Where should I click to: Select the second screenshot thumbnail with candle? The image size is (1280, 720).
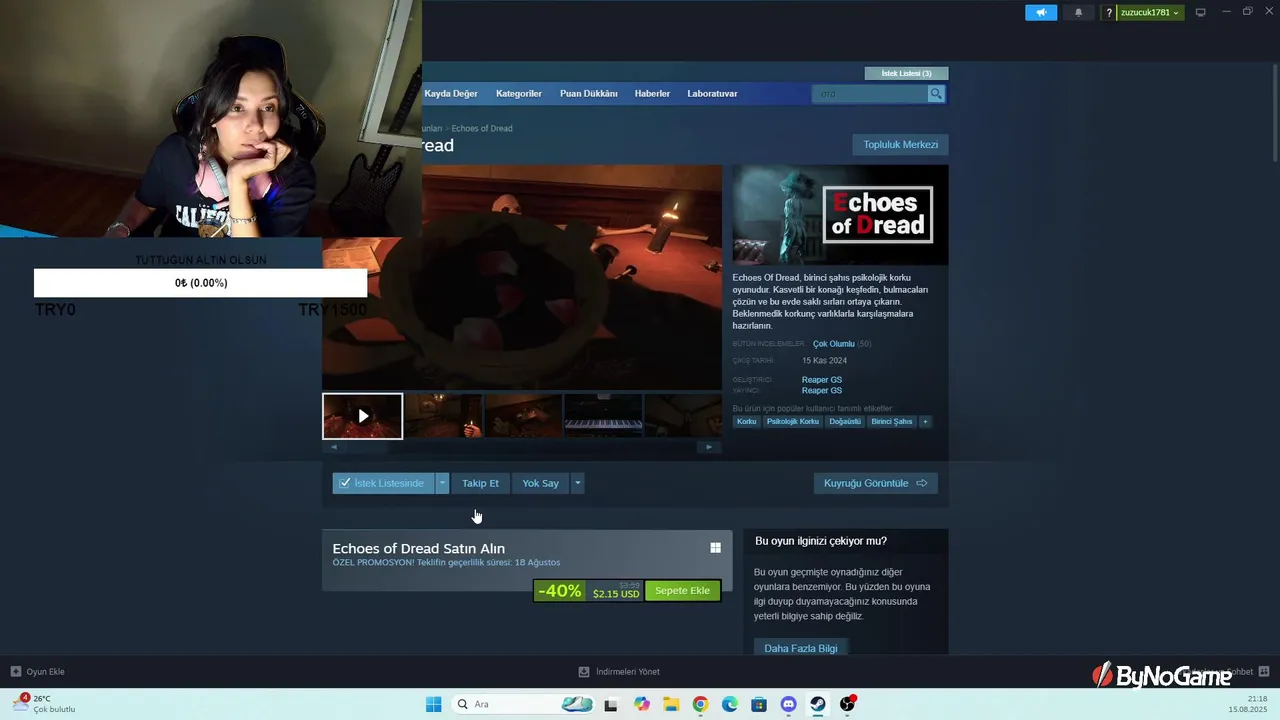tap(443, 416)
